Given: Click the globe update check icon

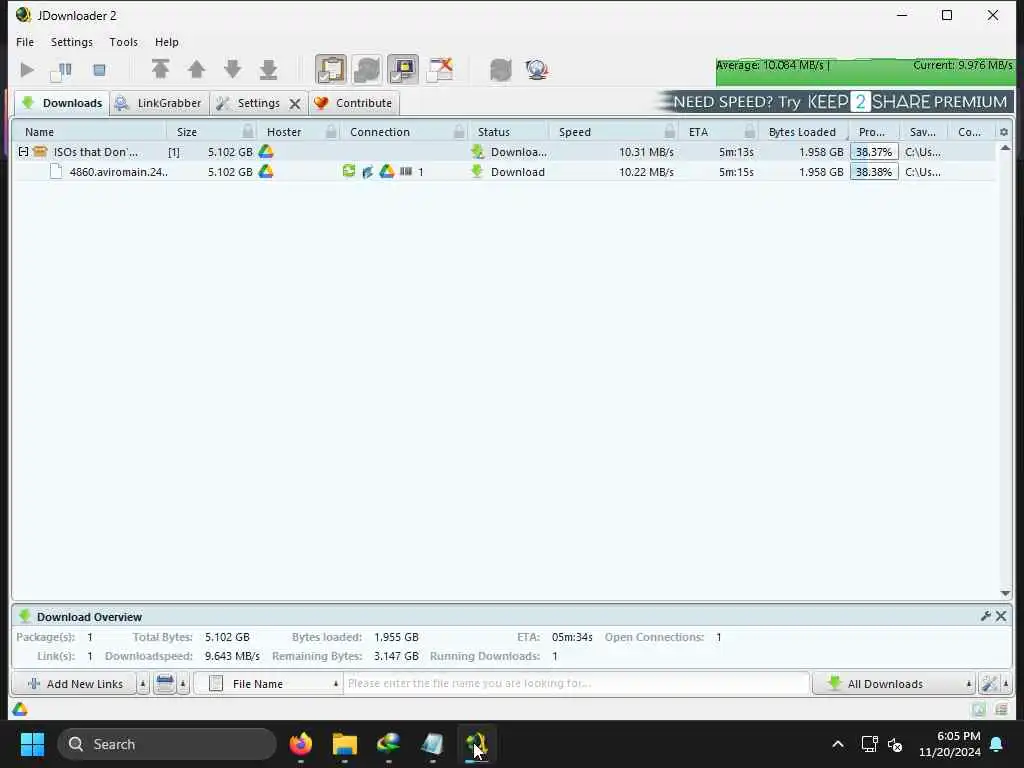Looking at the screenshot, I should click(x=536, y=70).
